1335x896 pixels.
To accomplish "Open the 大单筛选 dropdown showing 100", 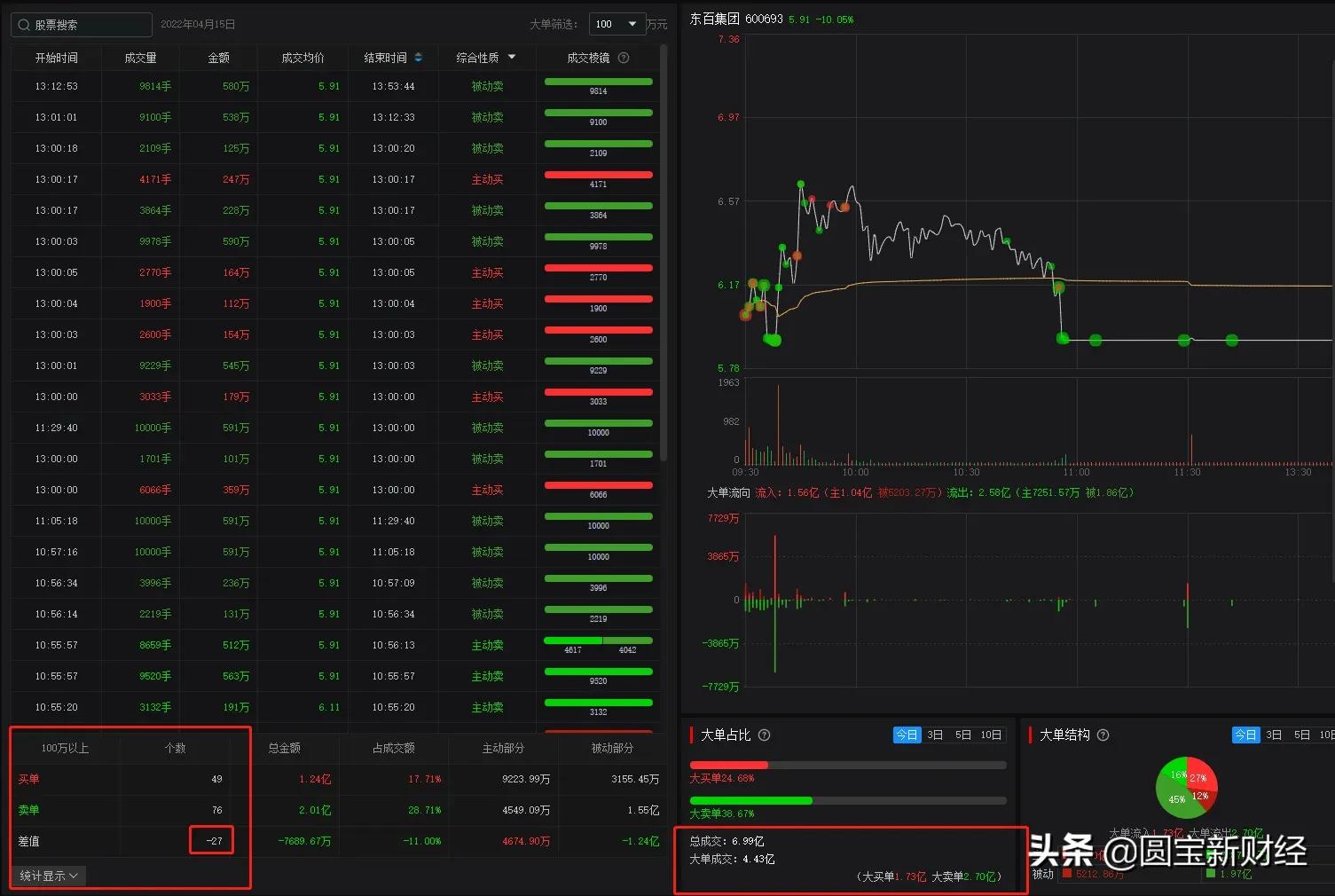I will (x=616, y=24).
